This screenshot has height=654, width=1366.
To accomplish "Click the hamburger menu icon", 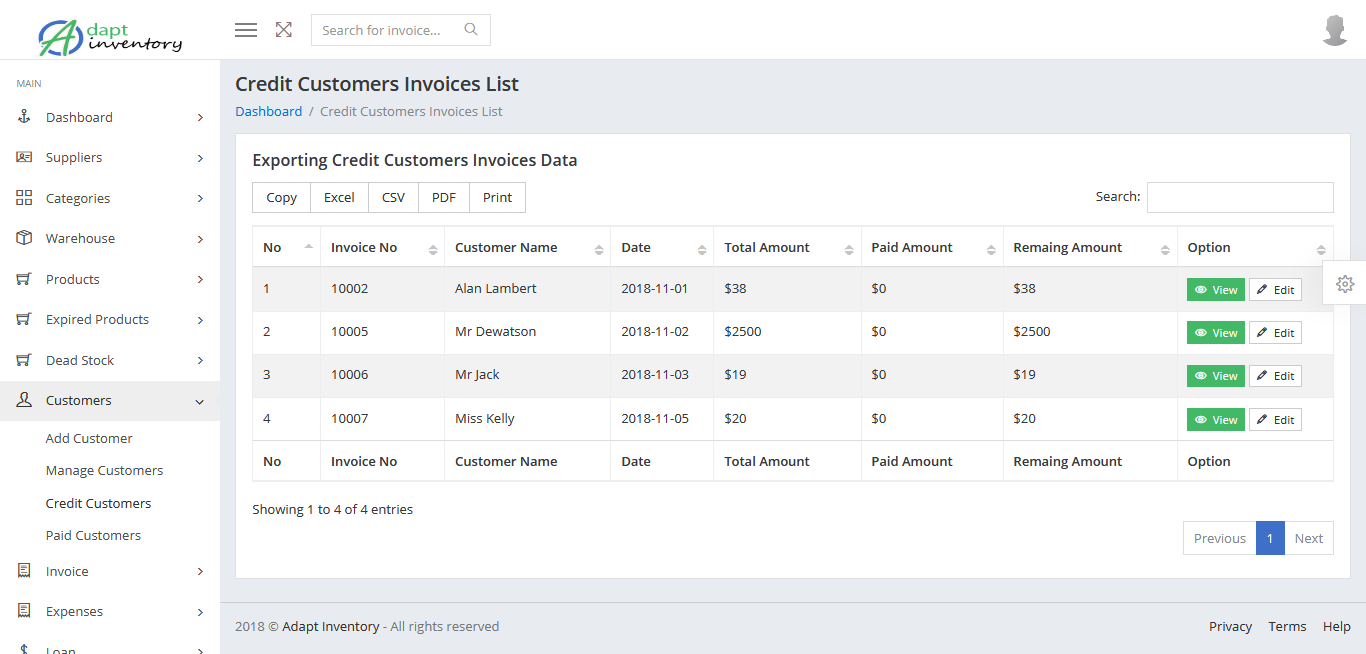I will [246, 30].
